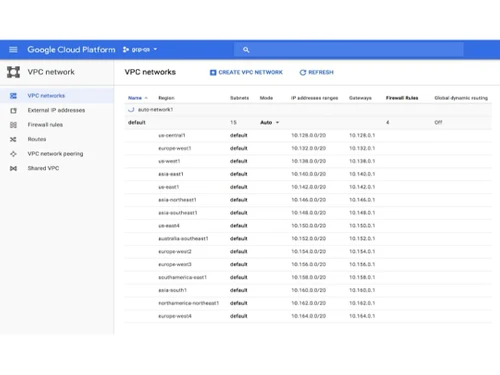Select VPC networks in sidebar
This screenshot has width=500, height=375.
click(46, 96)
